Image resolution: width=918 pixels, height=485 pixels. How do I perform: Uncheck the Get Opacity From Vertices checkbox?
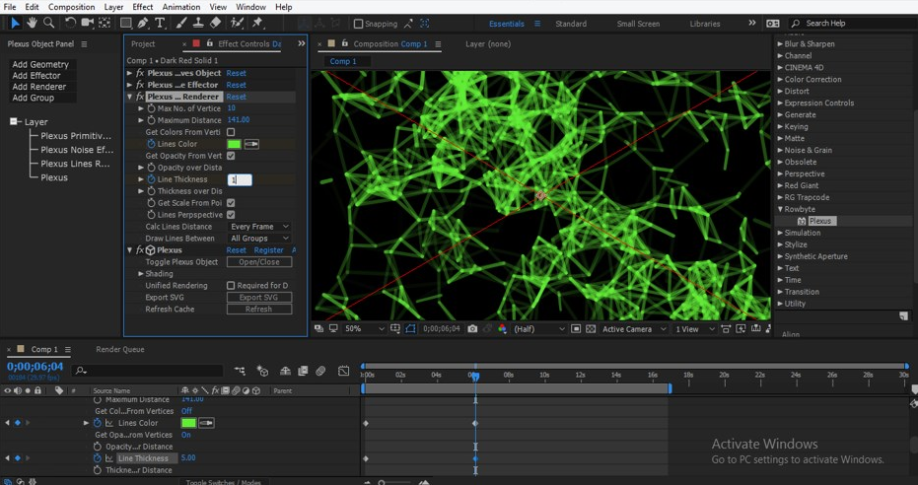click(x=231, y=156)
